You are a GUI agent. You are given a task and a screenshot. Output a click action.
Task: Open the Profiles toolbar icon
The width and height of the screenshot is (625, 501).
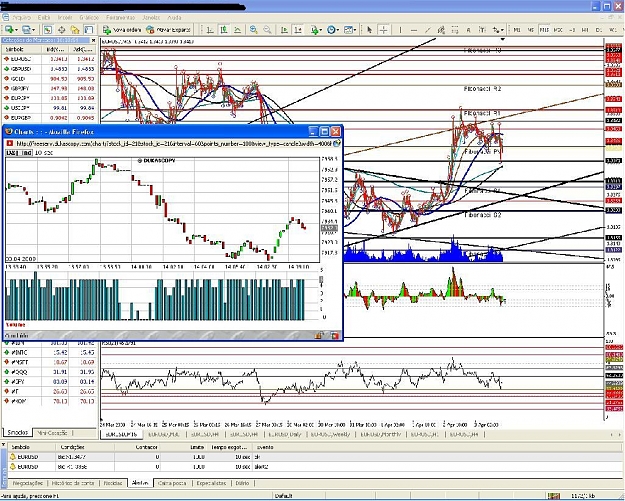(27, 29)
